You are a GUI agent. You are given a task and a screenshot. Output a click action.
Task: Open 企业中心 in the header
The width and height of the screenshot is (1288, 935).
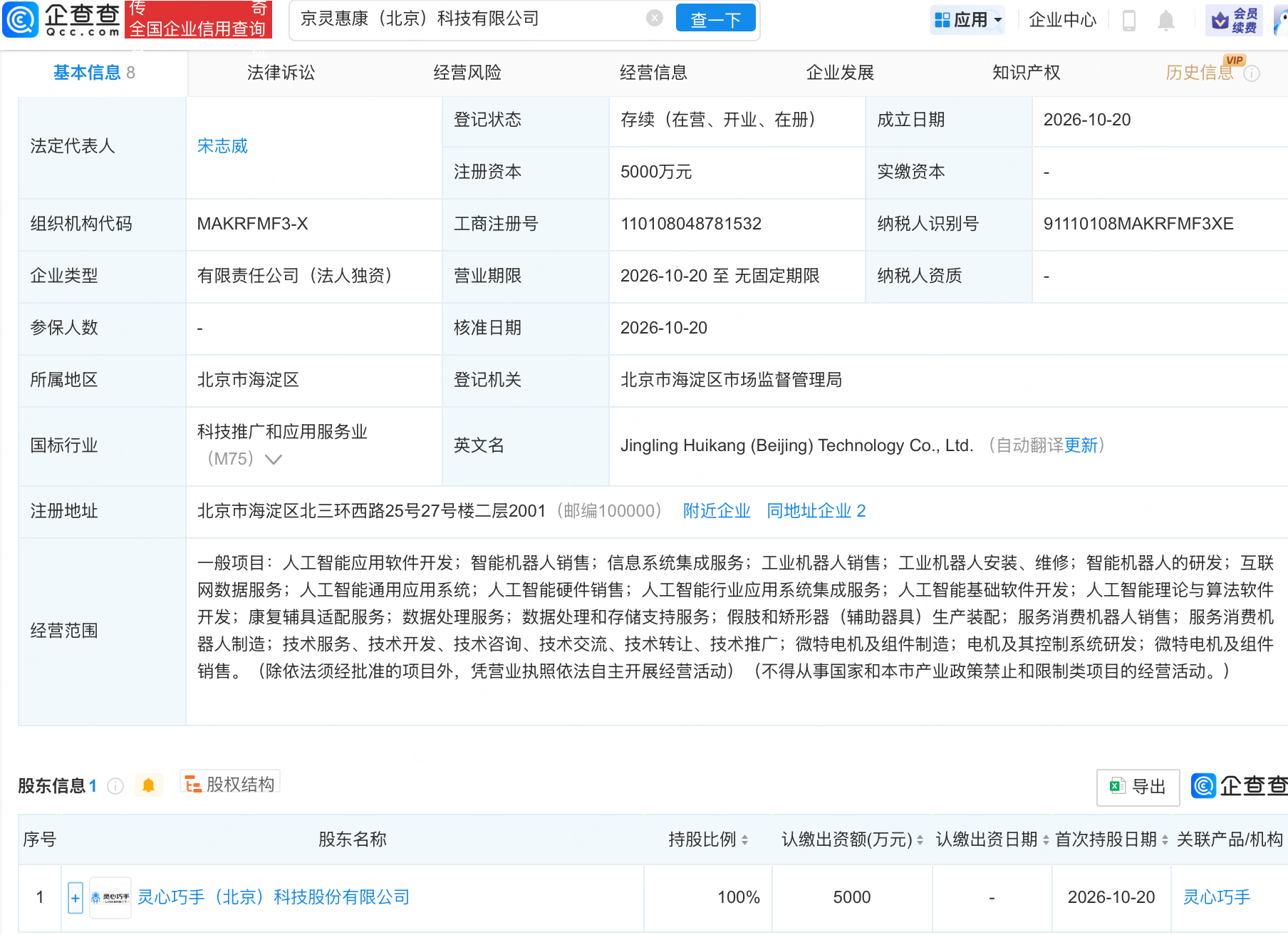1062,20
